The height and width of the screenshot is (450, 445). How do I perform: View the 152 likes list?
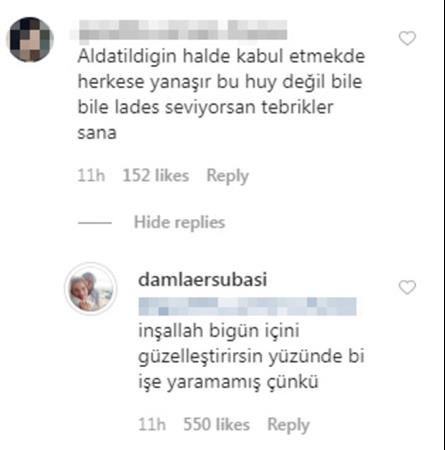tap(156, 175)
